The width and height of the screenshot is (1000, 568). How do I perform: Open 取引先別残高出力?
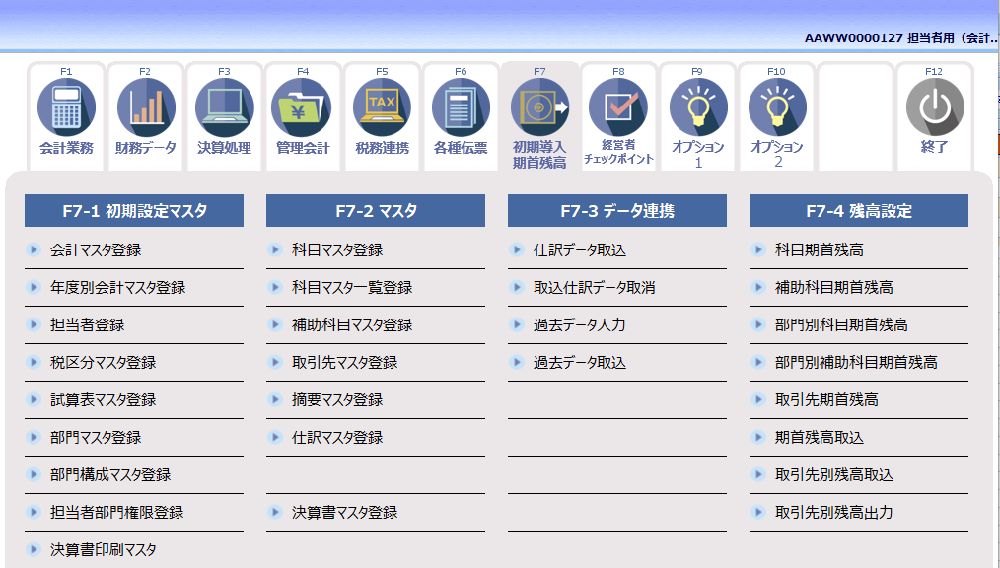point(834,513)
